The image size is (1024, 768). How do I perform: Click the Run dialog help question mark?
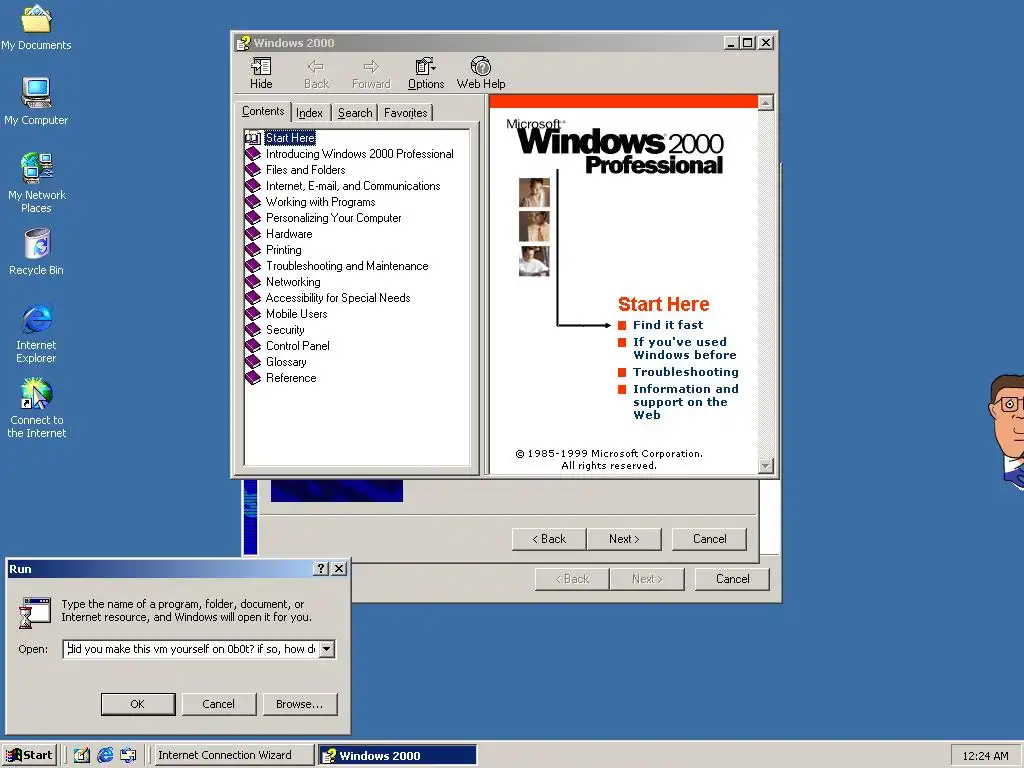pos(321,569)
